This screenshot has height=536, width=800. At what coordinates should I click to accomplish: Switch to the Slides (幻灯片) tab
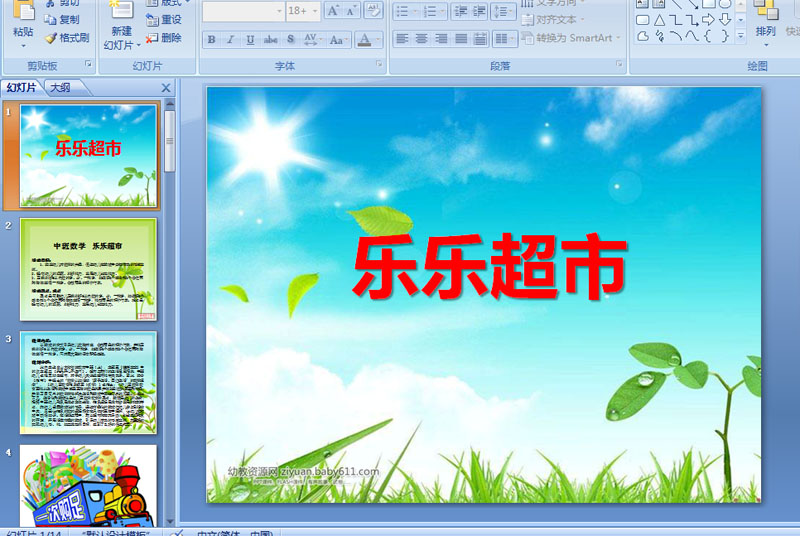(x=21, y=88)
